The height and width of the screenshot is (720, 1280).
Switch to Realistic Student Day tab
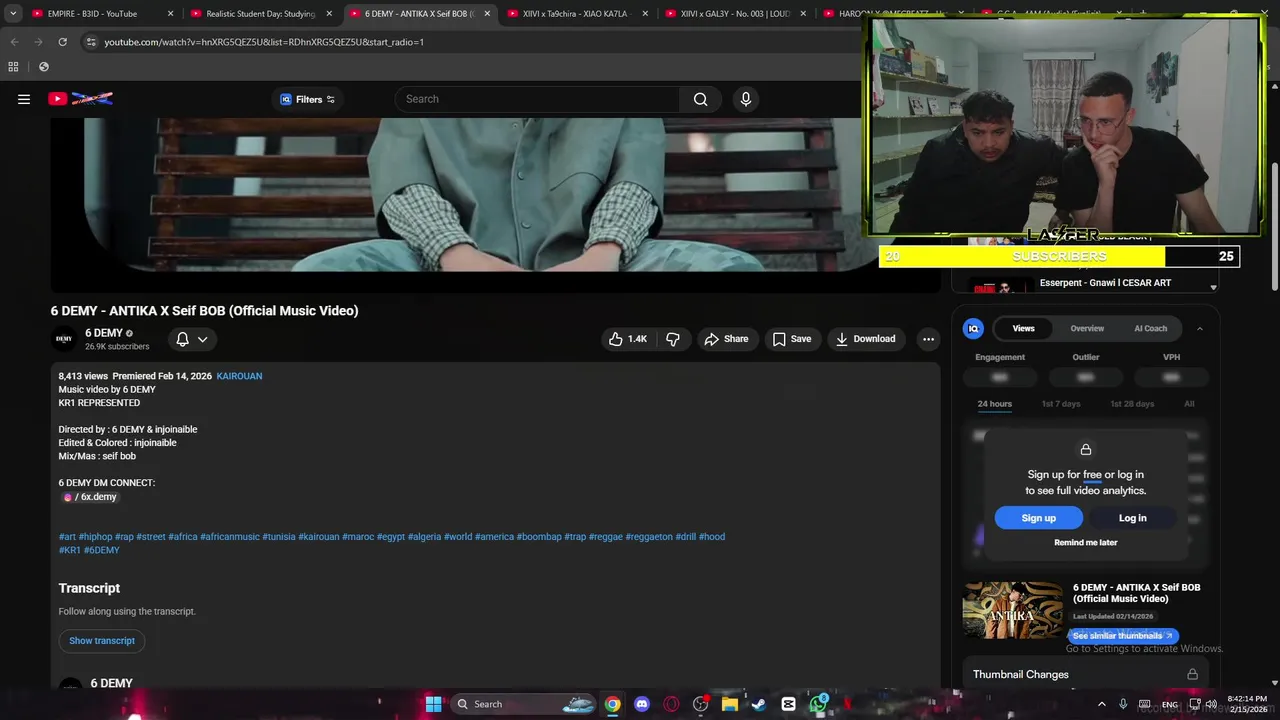click(x=260, y=14)
